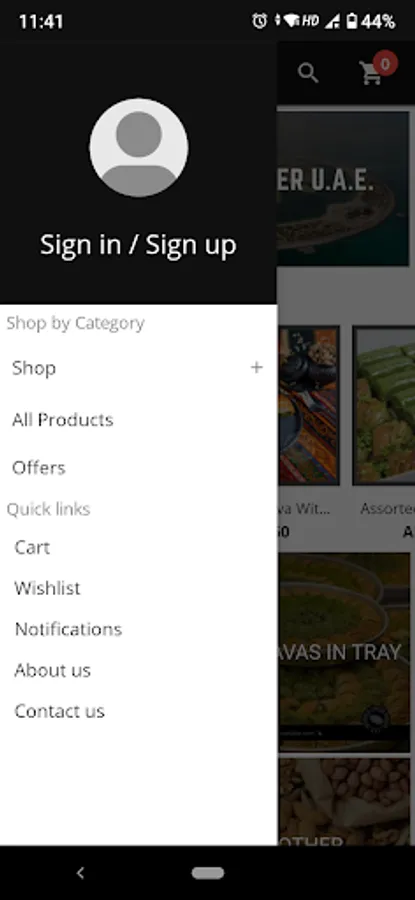The image size is (415, 900).
Task: Go to Offers section
Action: pyautogui.click(x=138, y=467)
